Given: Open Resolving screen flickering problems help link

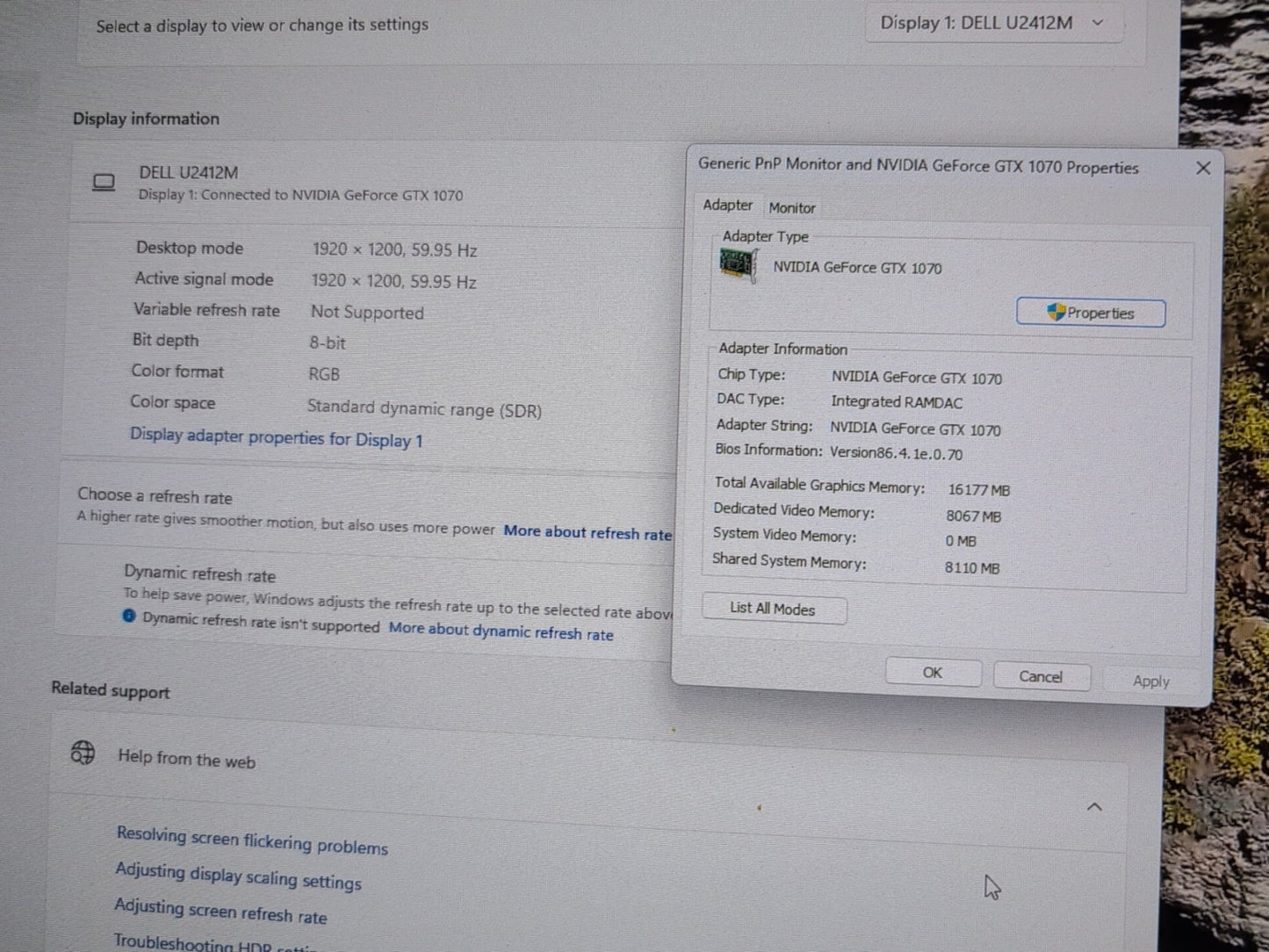Looking at the screenshot, I should click(x=252, y=840).
